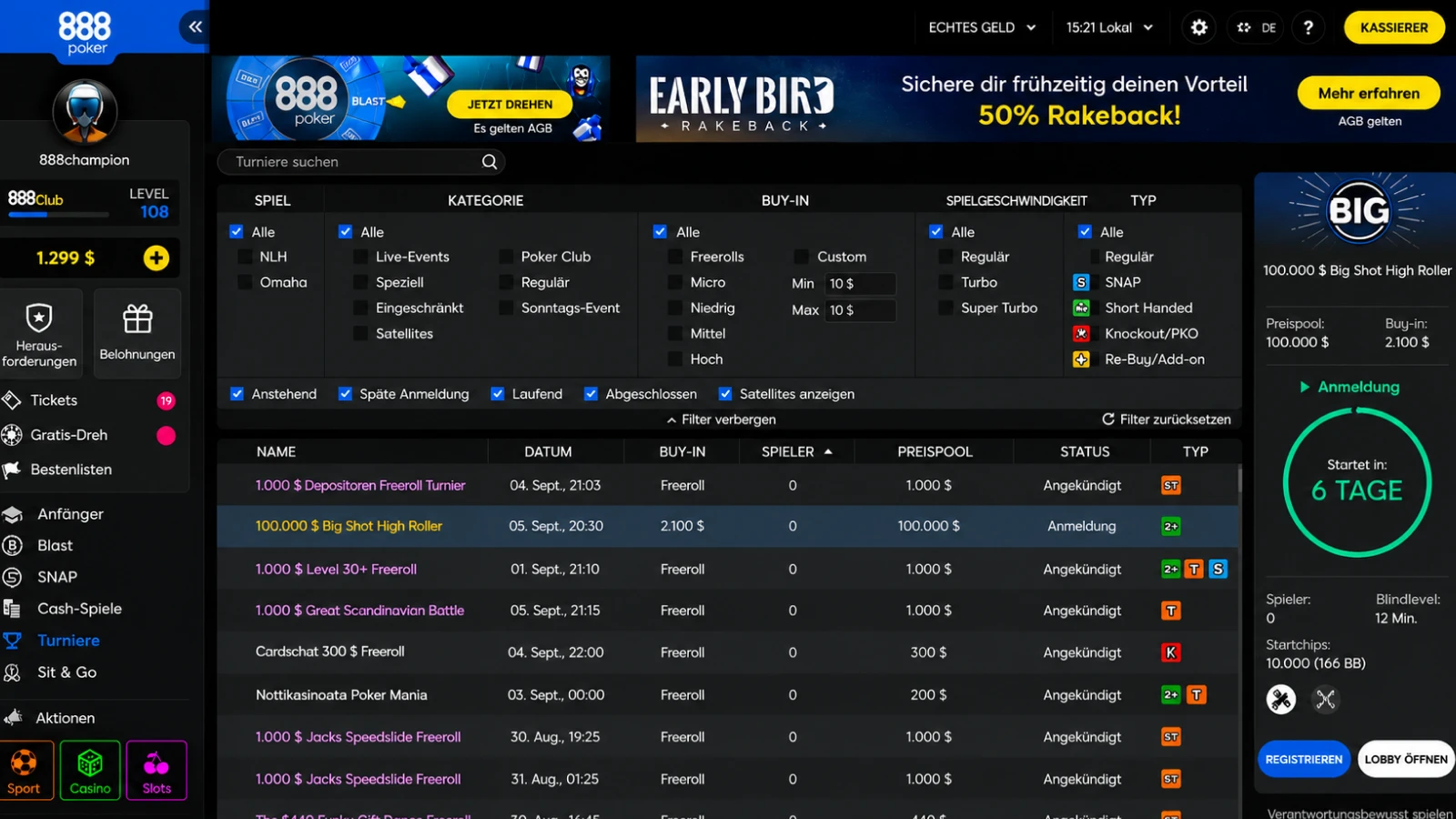Open Slots cherry icon

157,771
